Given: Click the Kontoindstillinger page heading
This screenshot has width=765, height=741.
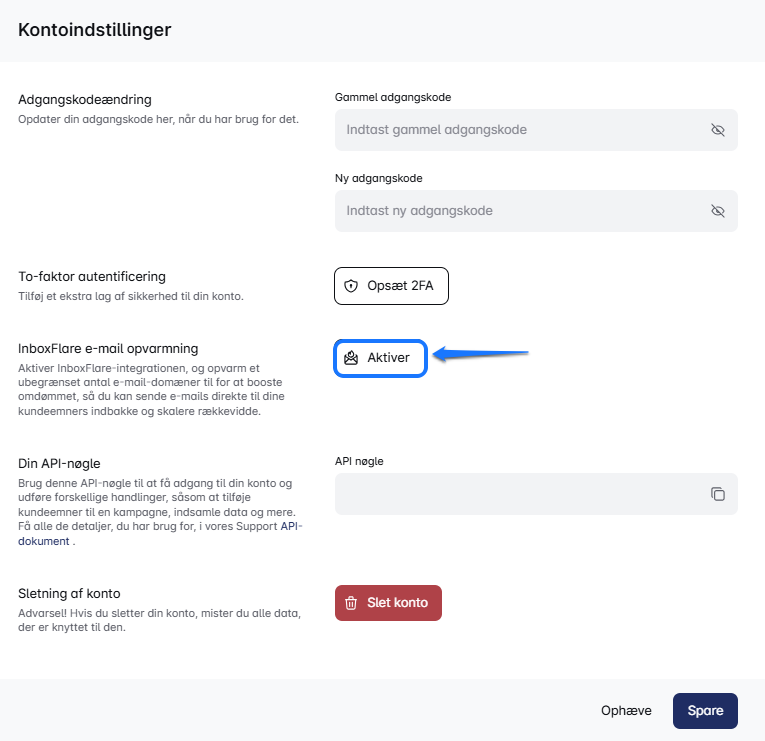Looking at the screenshot, I should [x=95, y=30].
